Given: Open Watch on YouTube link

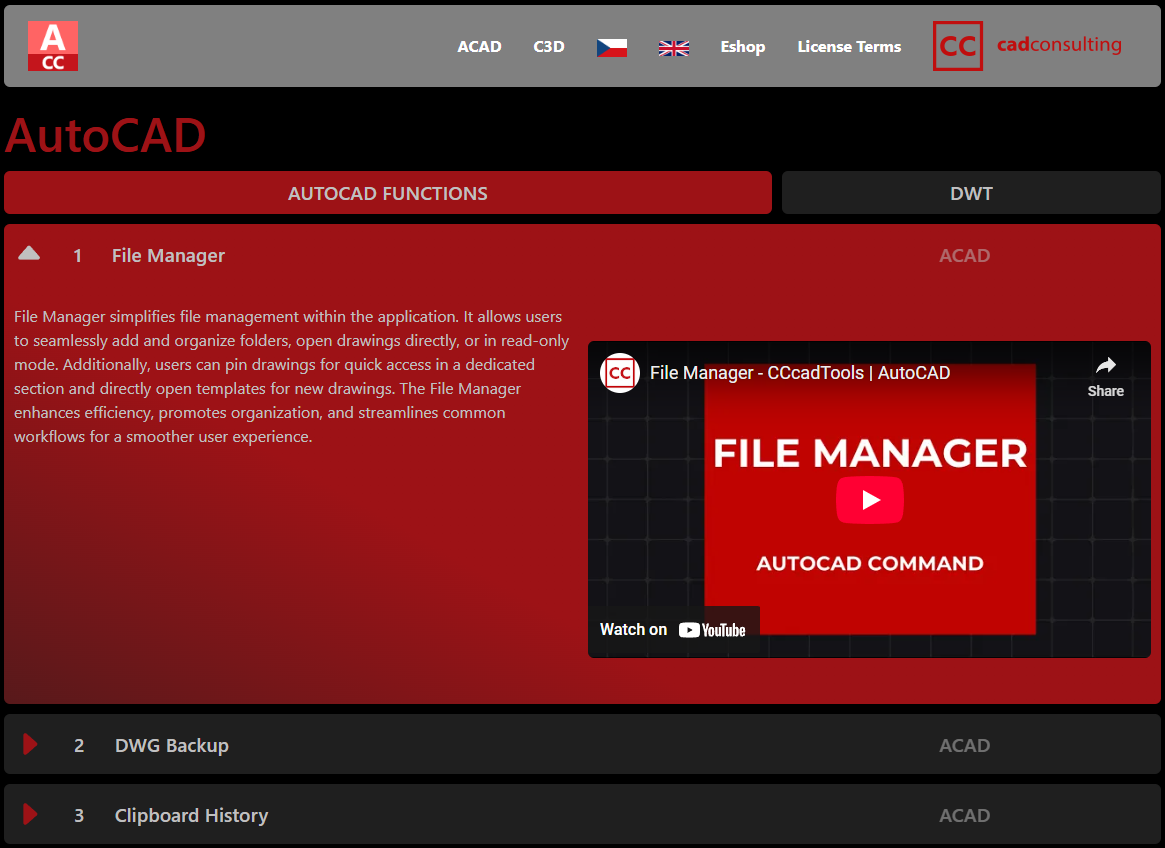Looking at the screenshot, I should (673, 629).
